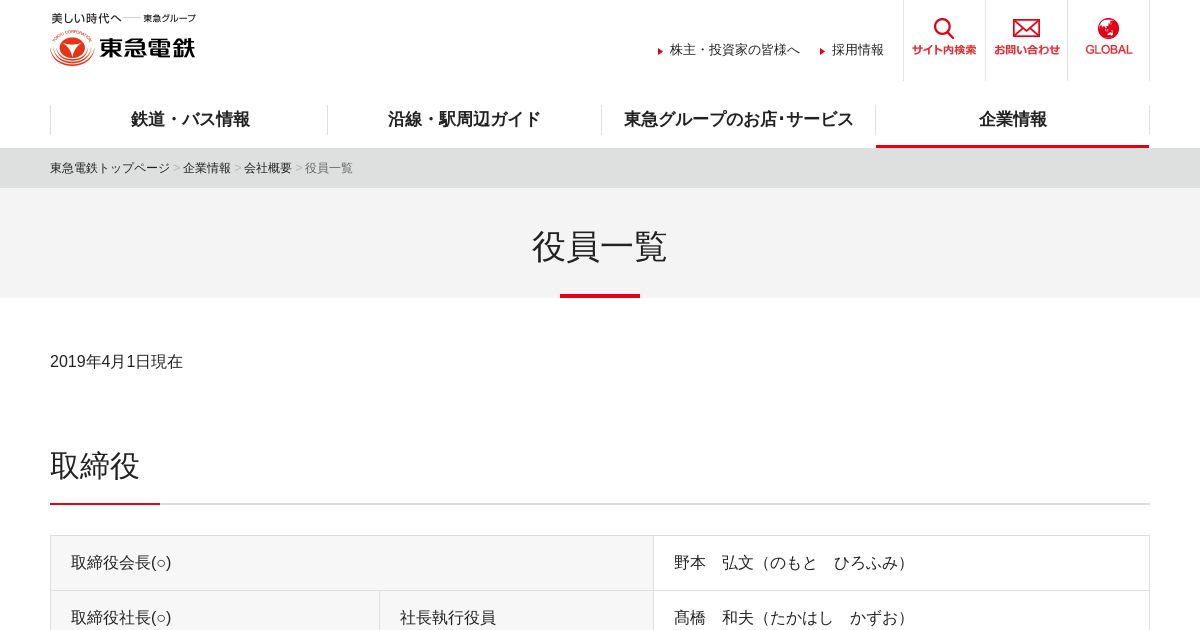Image resolution: width=1200 pixels, height=630 pixels.
Task: Select 鉄道・バス情報 menu
Action: [189, 120]
